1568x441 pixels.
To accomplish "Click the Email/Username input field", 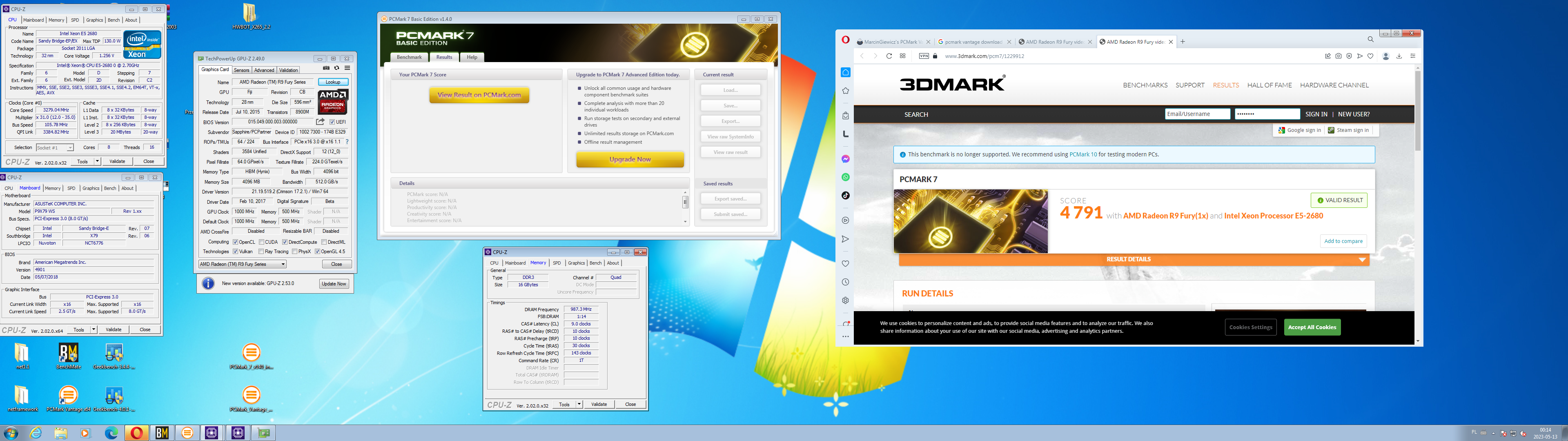I will tap(1197, 114).
